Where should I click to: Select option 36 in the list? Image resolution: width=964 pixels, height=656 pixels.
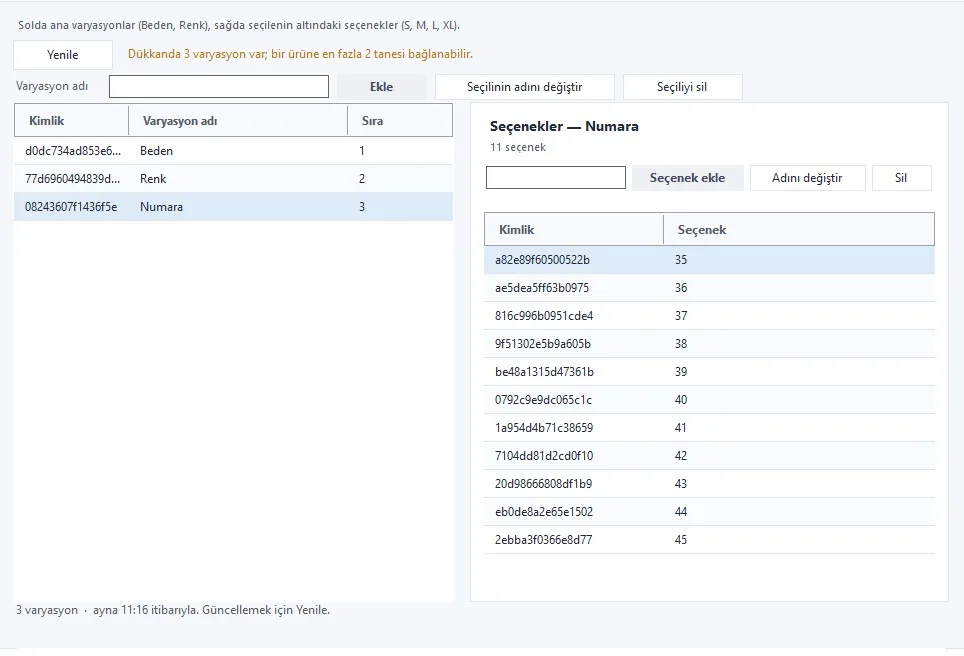pyautogui.click(x=709, y=288)
